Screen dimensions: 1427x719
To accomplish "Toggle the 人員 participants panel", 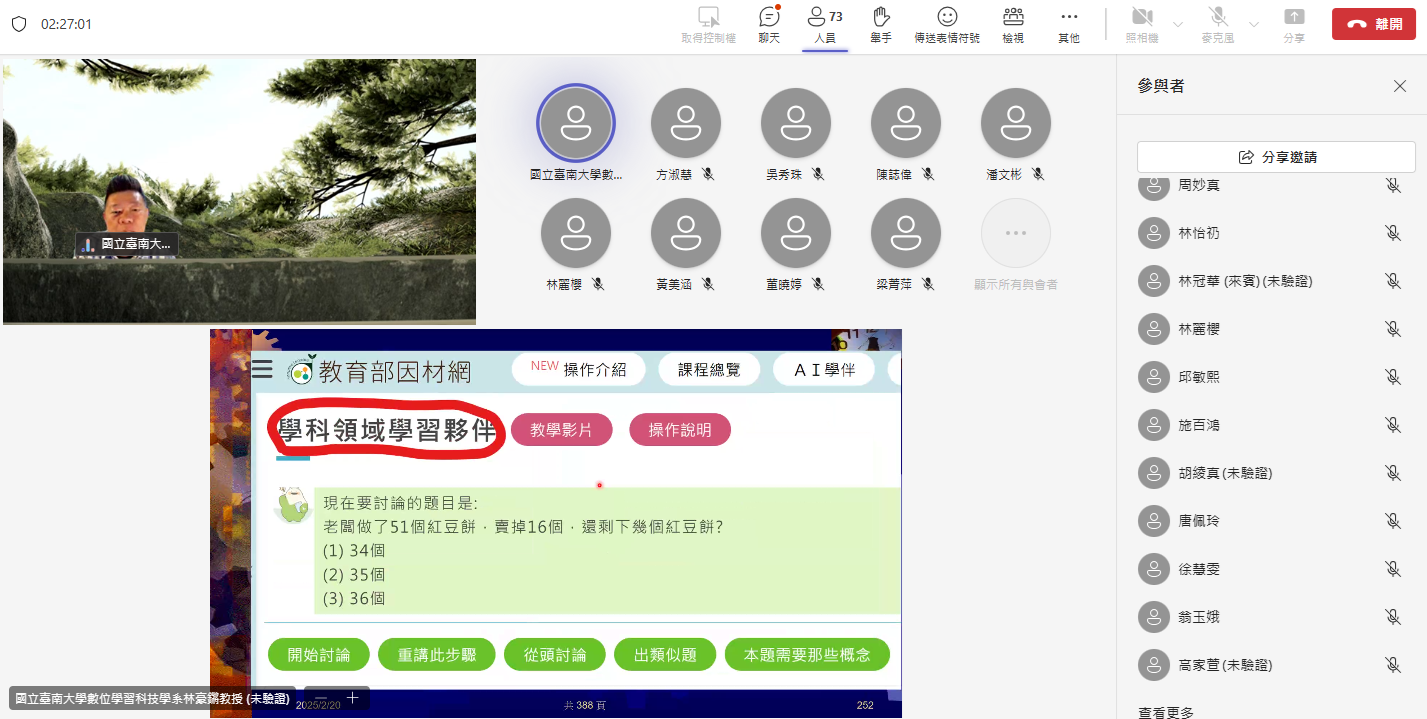I will [825, 25].
